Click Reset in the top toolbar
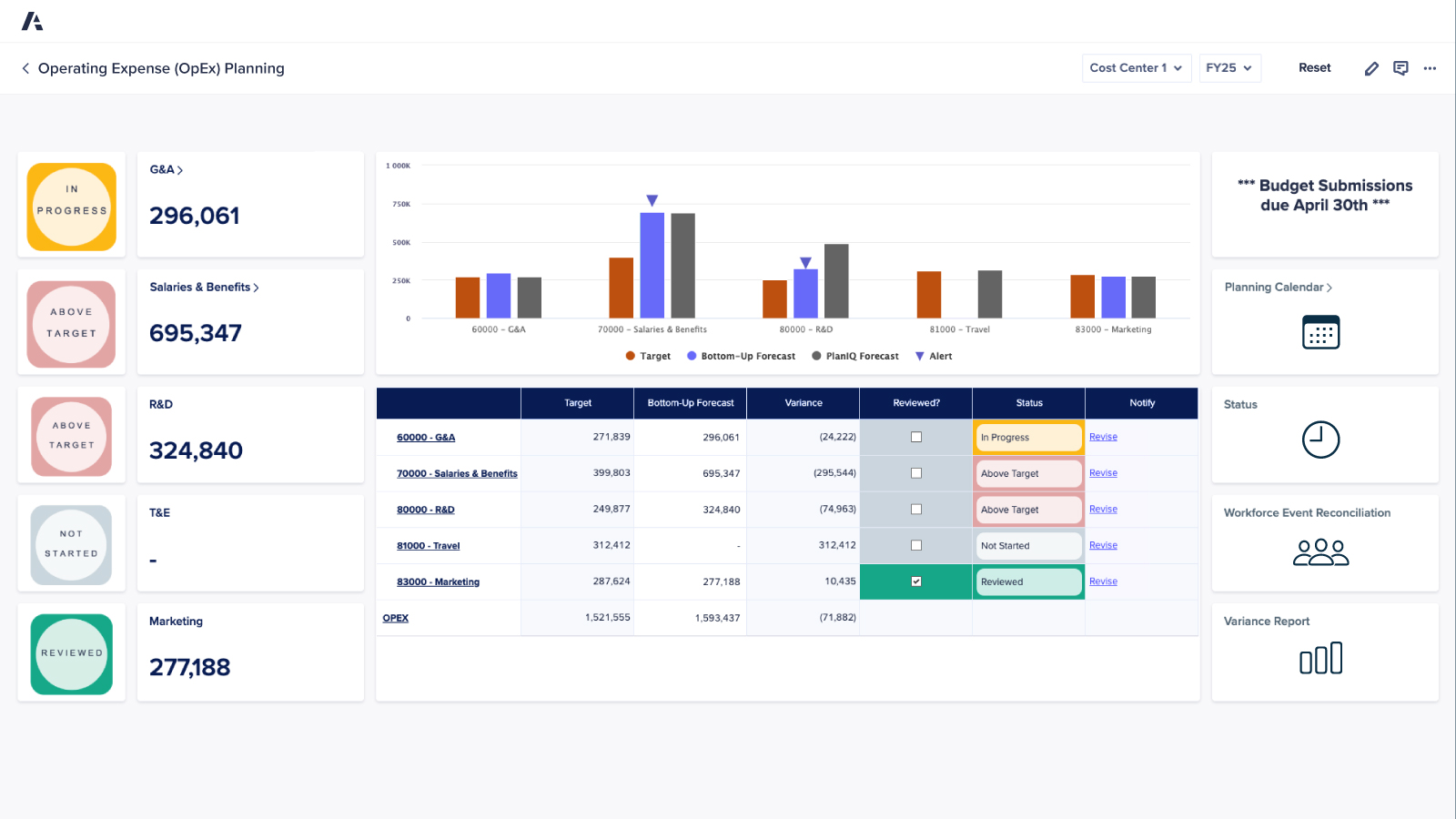The width and height of the screenshot is (1456, 819). [1314, 67]
